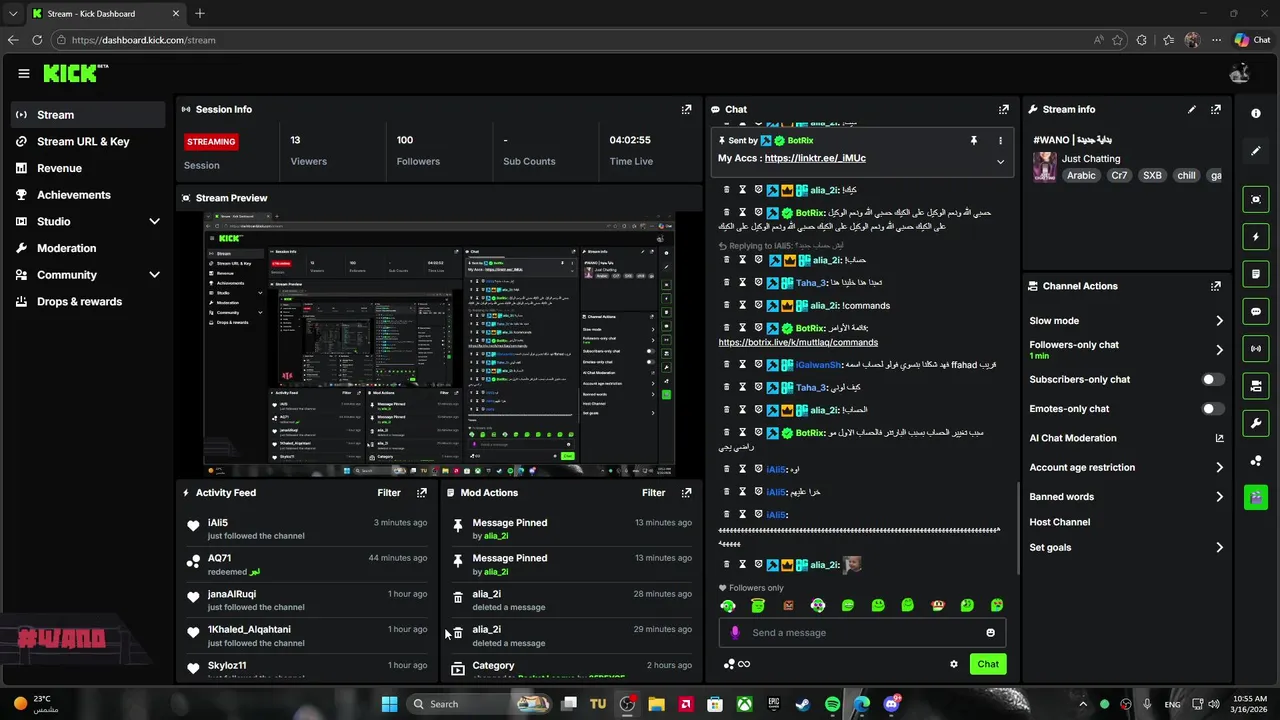
Task: Pop out the Stream info panel
Action: click(x=1216, y=109)
